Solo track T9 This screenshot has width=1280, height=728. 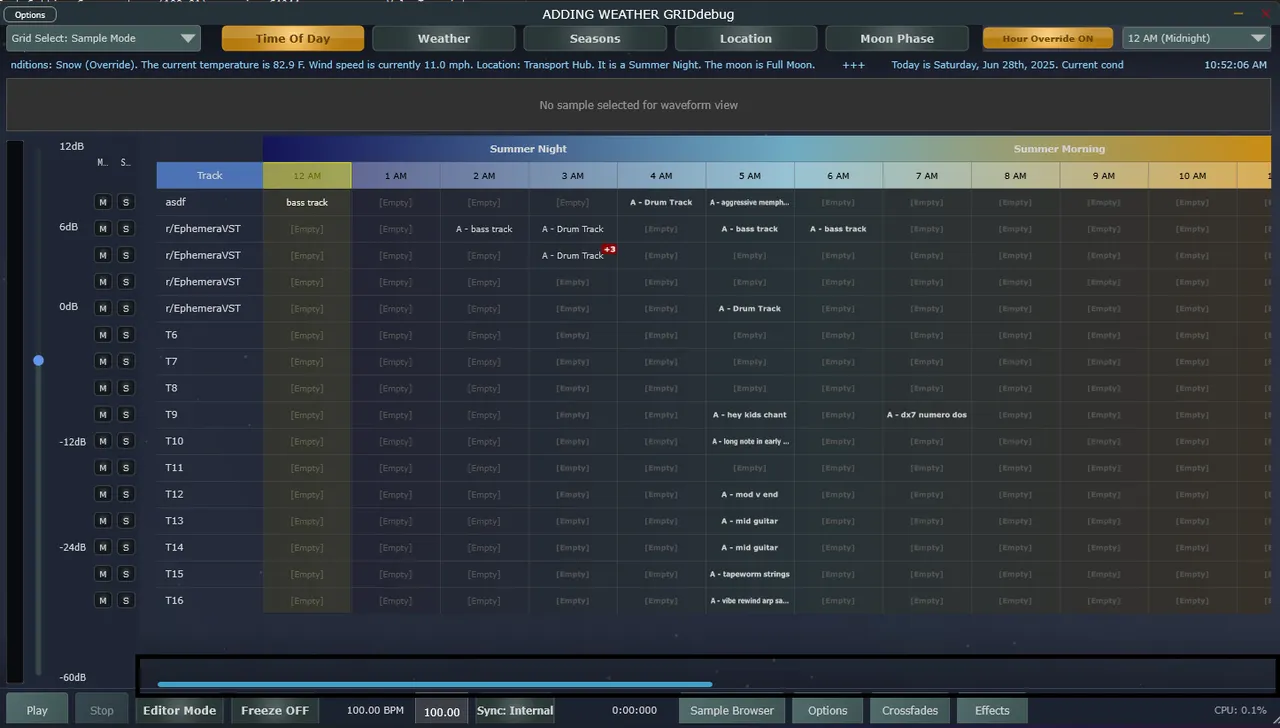click(x=126, y=415)
